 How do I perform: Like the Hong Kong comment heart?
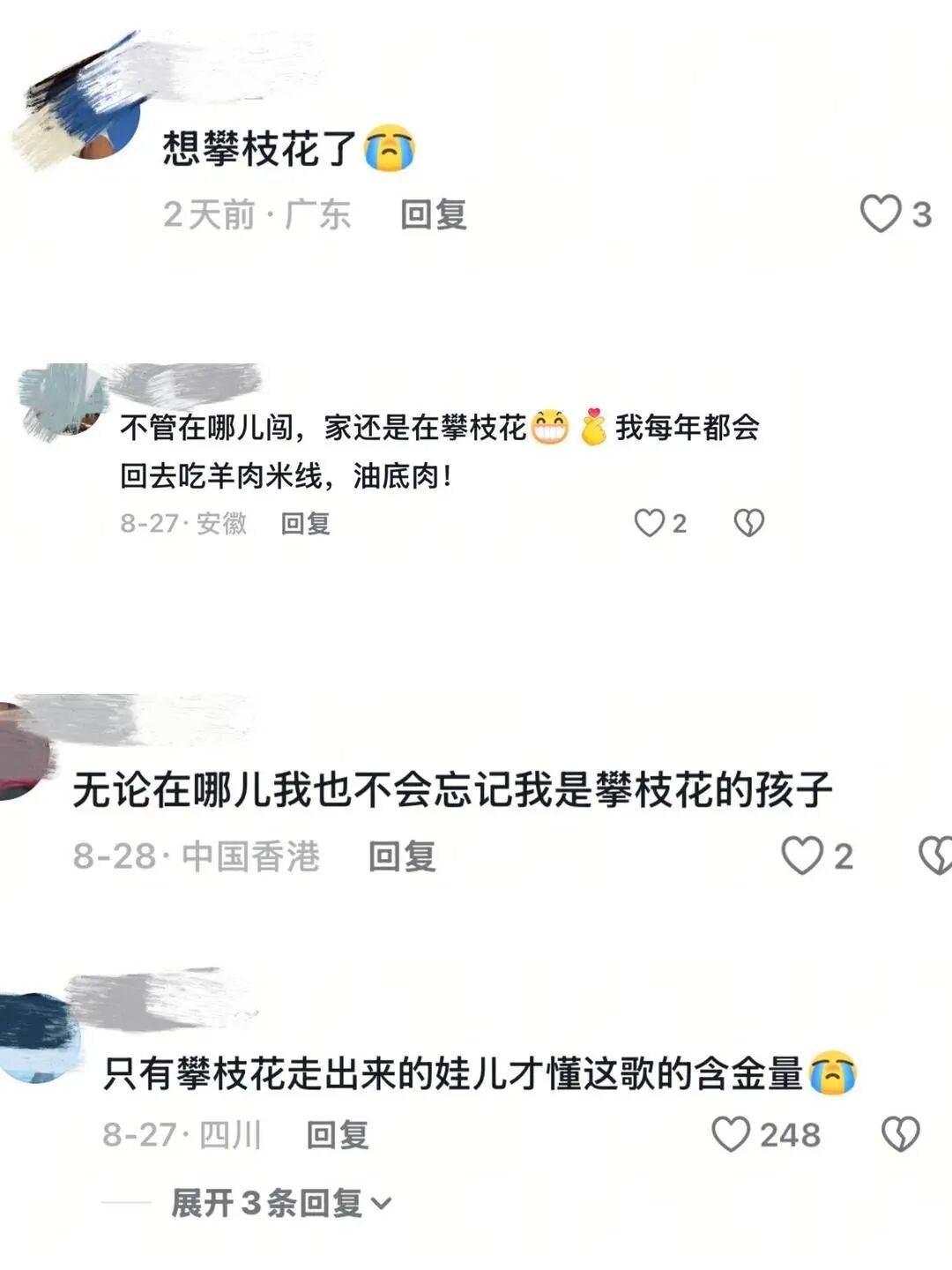pyautogui.click(x=802, y=855)
